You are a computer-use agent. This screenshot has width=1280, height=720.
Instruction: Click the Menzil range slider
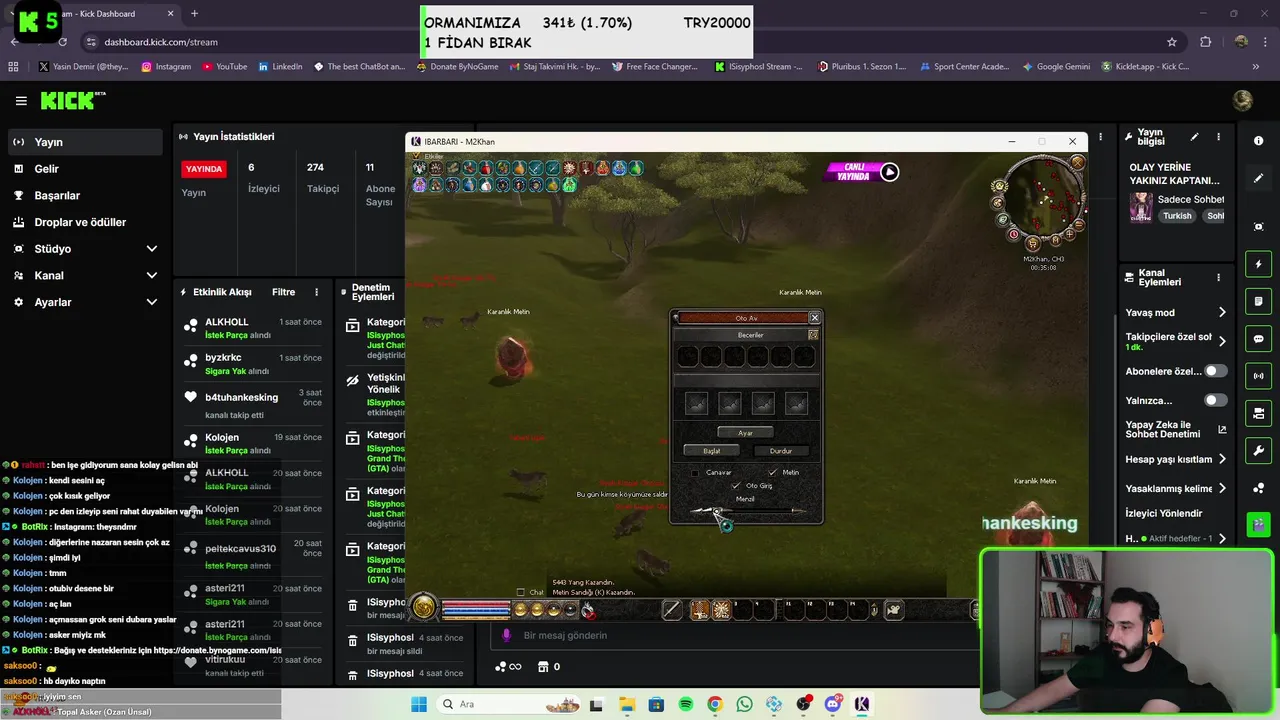pos(747,511)
